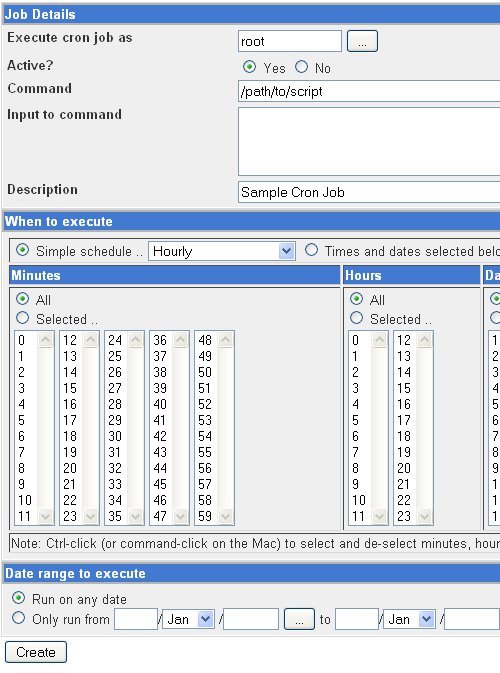The image size is (500, 673).
Task: Click down arrow of Hours 12-23 list
Action: coord(424,515)
